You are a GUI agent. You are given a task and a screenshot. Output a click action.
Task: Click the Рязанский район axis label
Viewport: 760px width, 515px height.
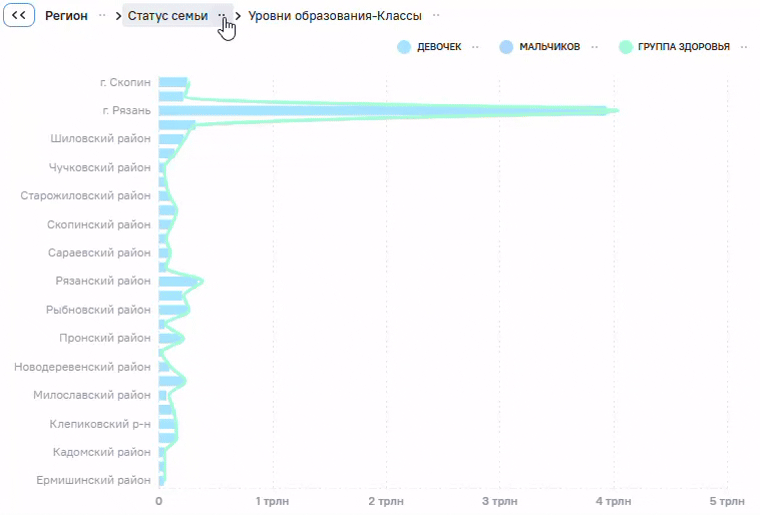(x=103, y=281)
